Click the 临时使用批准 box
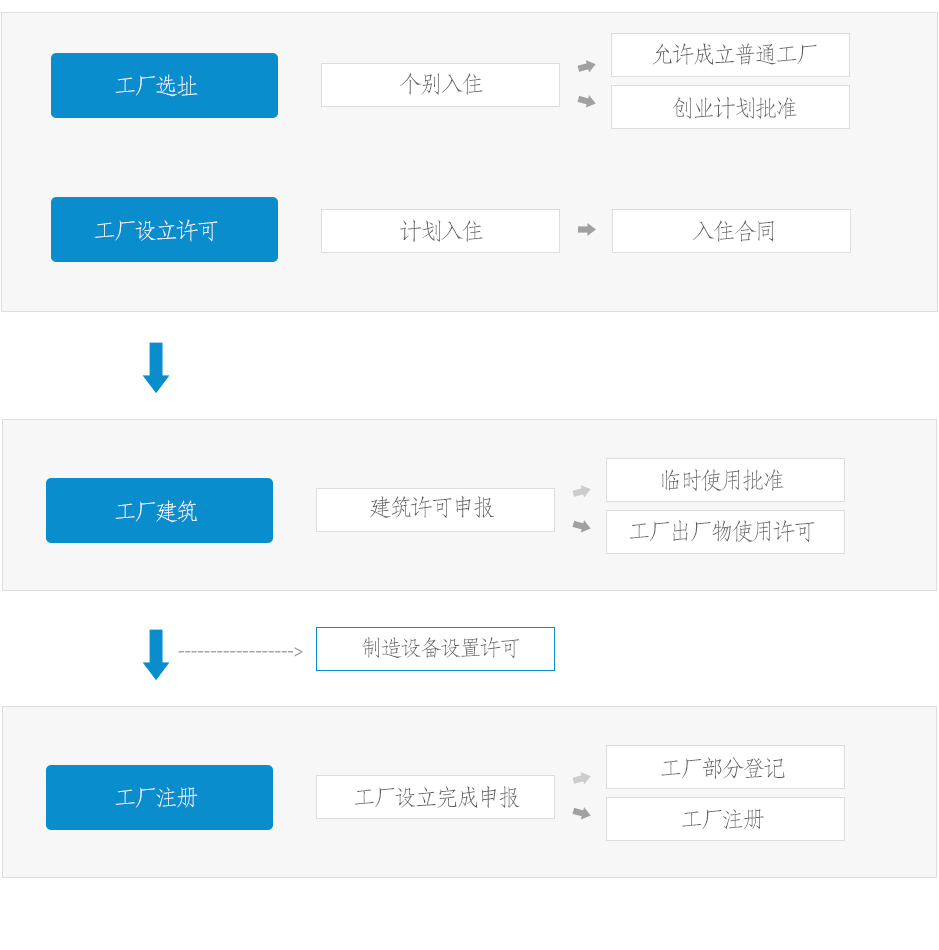939x950 pixels. pyautogui.click(x=725, y=480)
